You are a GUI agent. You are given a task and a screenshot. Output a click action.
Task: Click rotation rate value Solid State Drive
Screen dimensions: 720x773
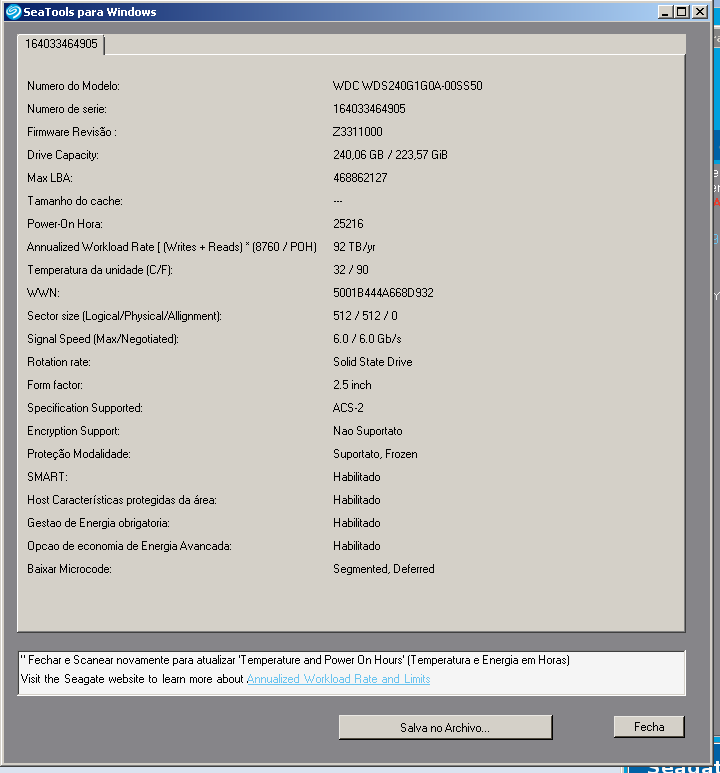372,362
